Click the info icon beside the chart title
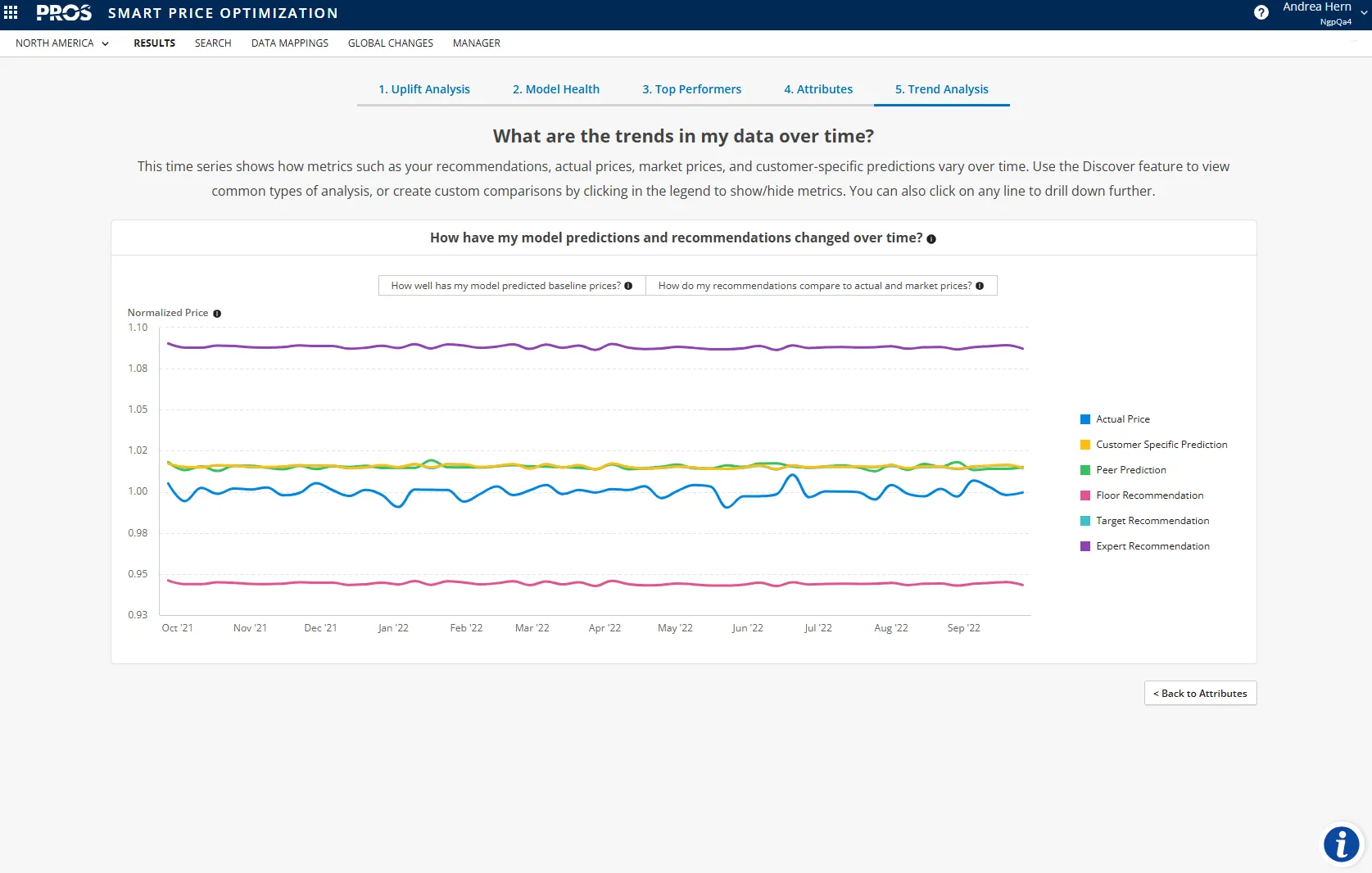 (931, 239)
